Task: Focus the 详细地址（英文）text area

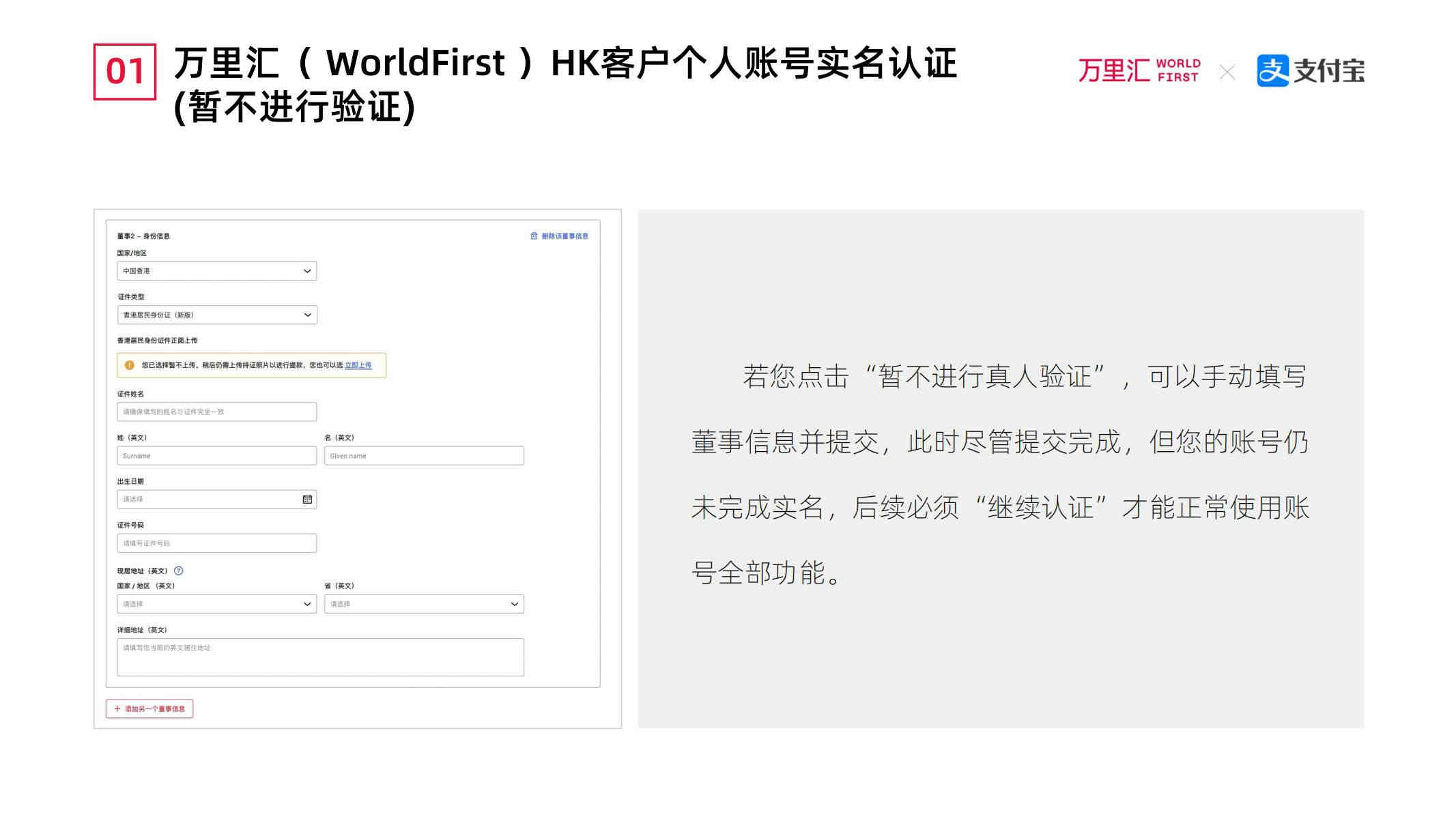Action: coord(320,657)
